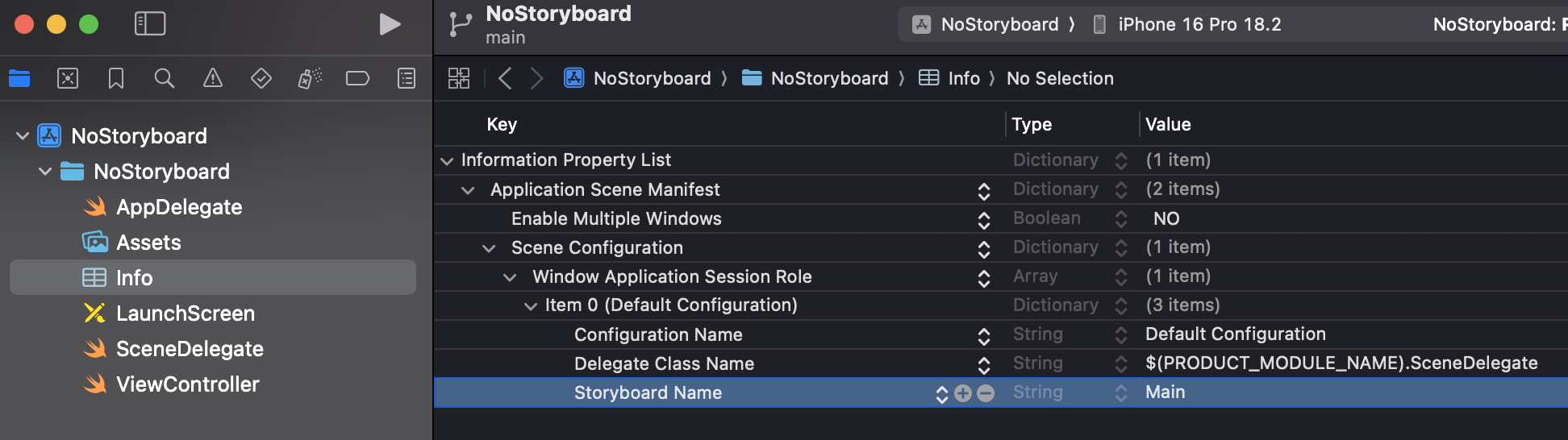Click No Selection in breadcrumb
The height and width of the screenshot is (440, 1568).
pyautogui.click(x=1060, y=78)
